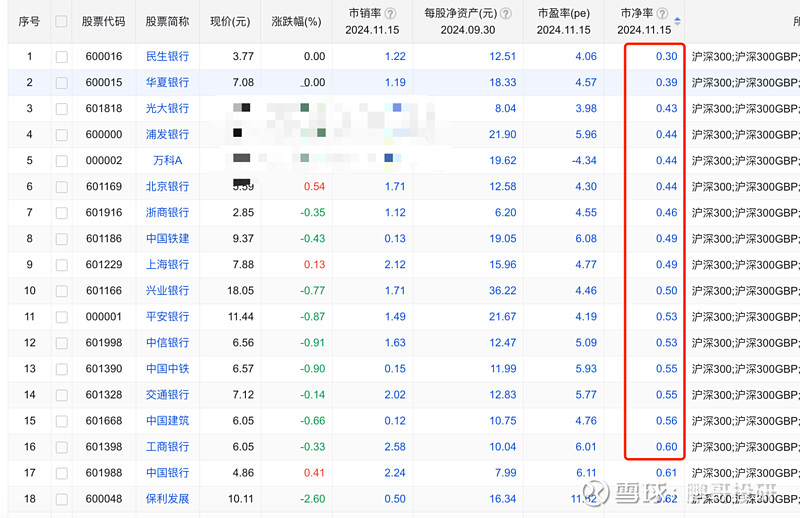Check the box for row 保利发展
This screenshot has width=800, height=518.
click(x=61, y=499)
